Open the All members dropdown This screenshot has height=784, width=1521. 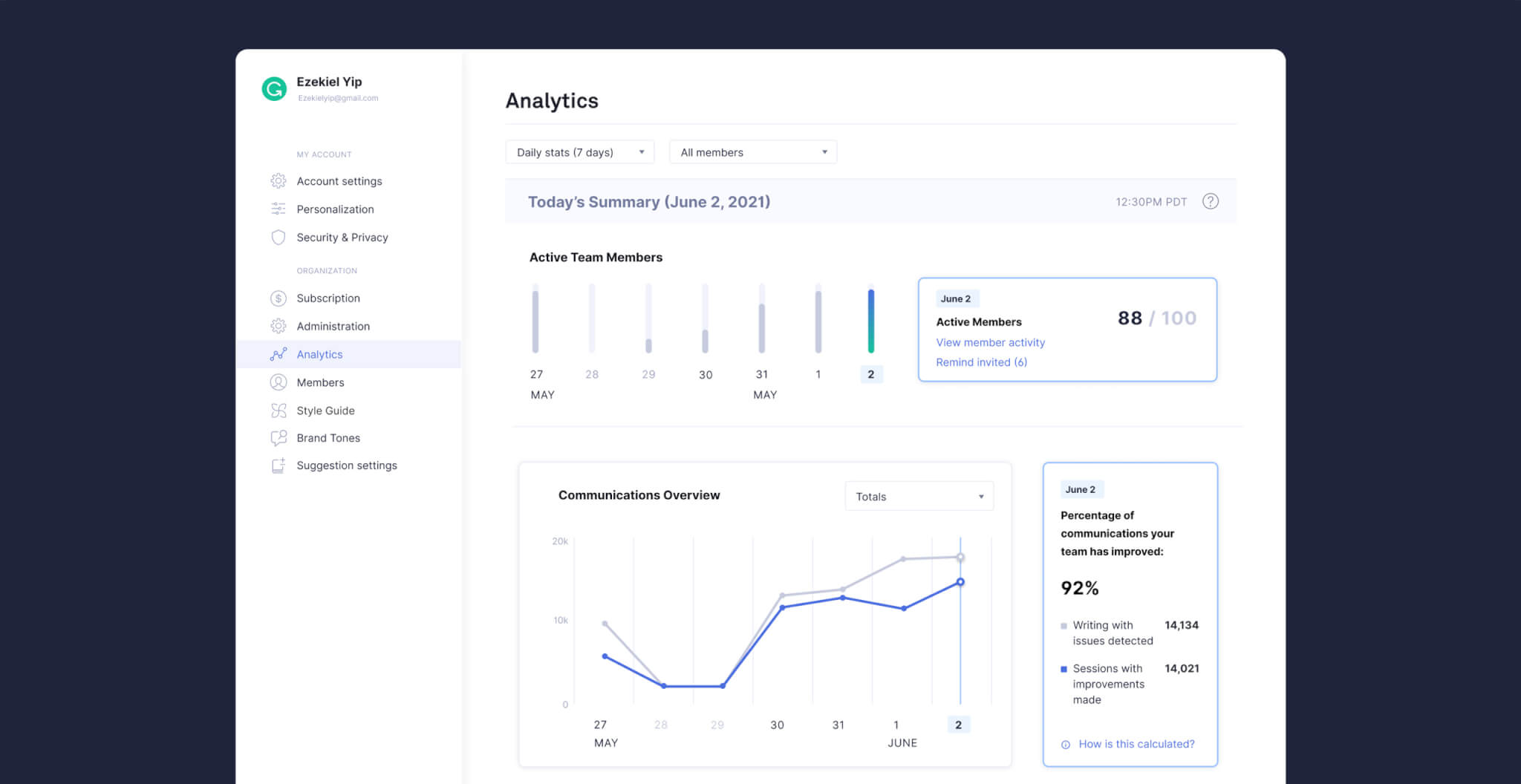(x=752, y=152)
